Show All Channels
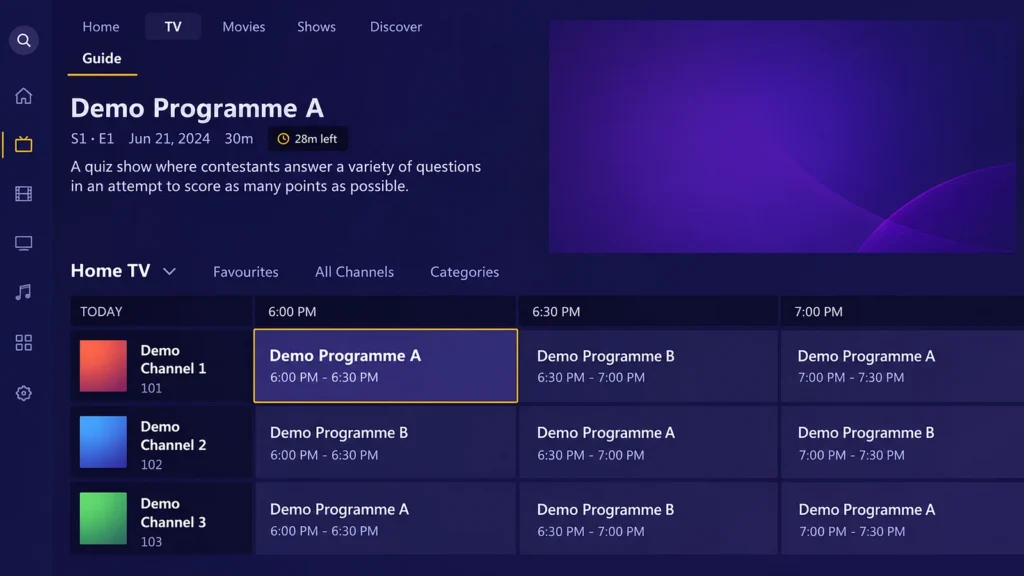The height and width of the screenshot is (576, 1024). pos(354,272)
